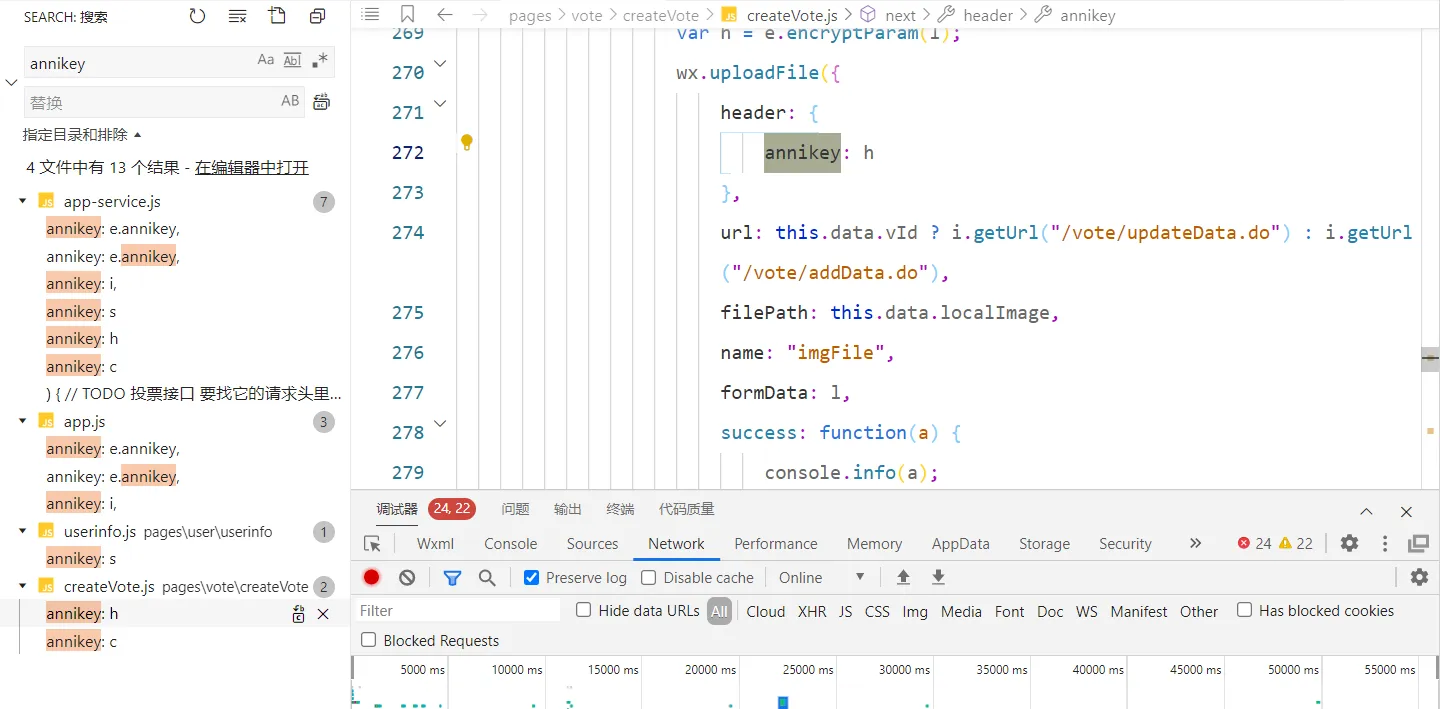This screenshot has height=709, width=1440.
Task: Enable the Disable cache checkbox
Action: pyautogui.click(x=649, y=577)
